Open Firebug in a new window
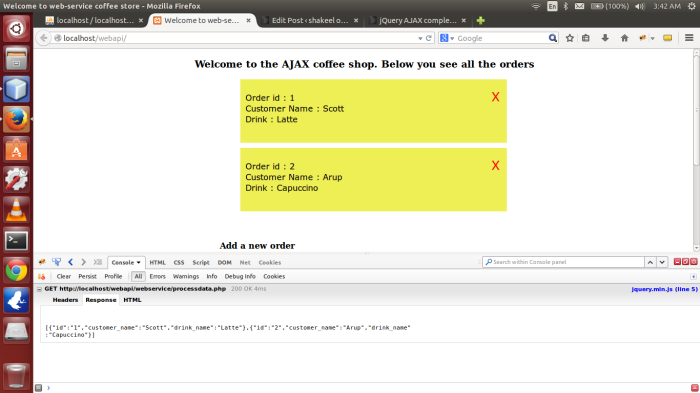Viewport: 700px width, 393px height. tap(685, 262)
